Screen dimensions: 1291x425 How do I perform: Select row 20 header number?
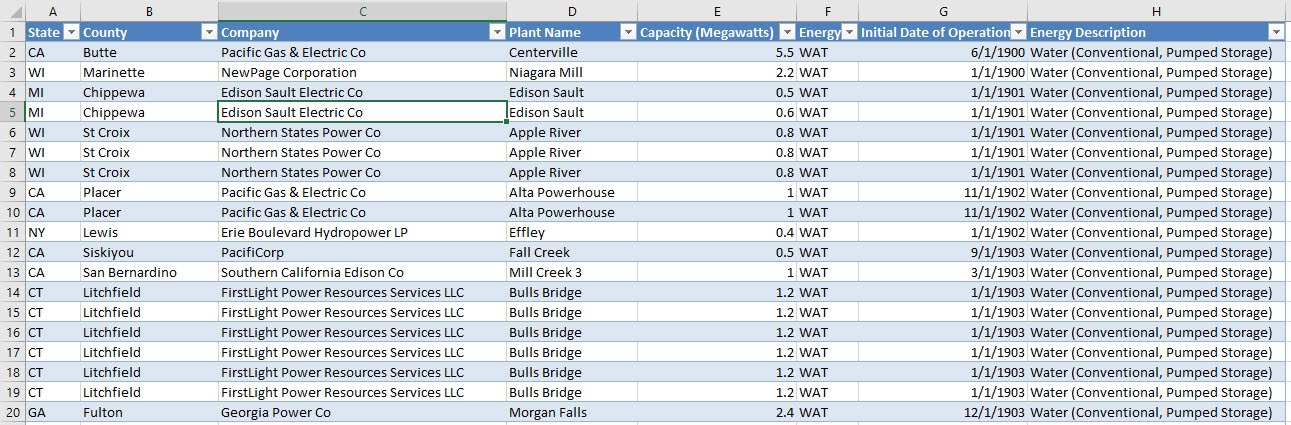point(12,412)
